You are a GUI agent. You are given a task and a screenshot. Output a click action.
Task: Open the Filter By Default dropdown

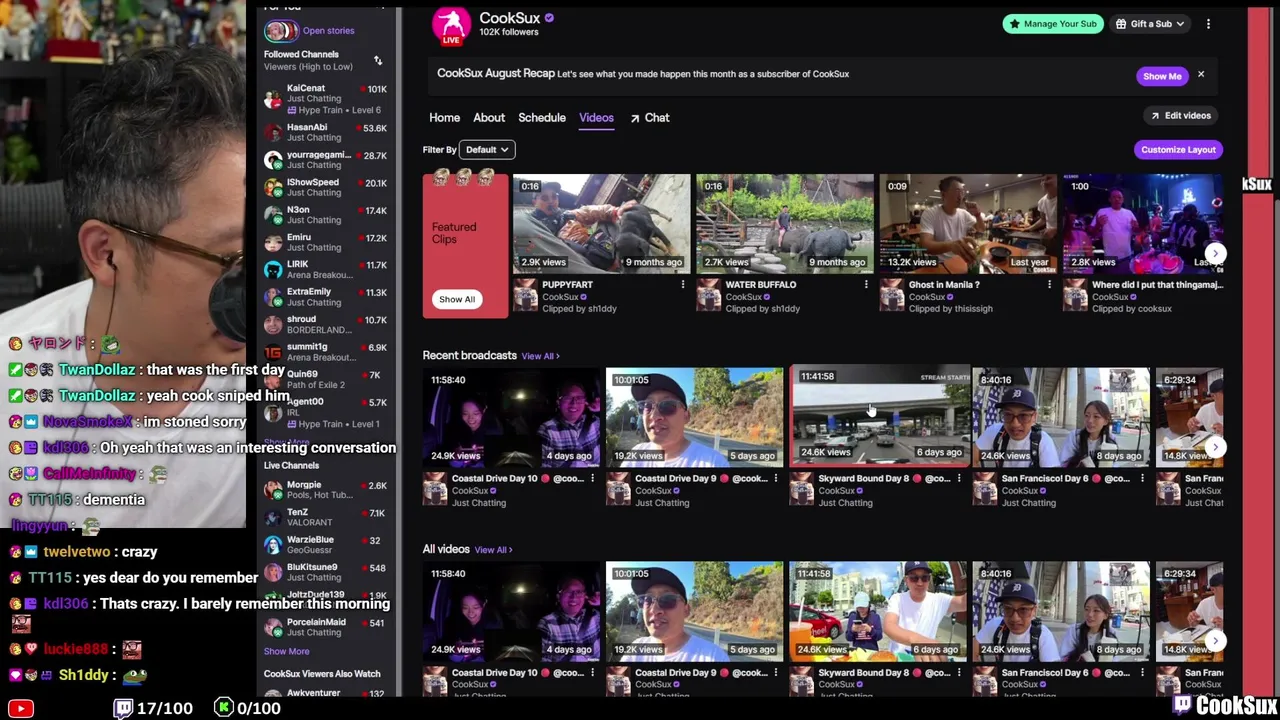(487, 150)
